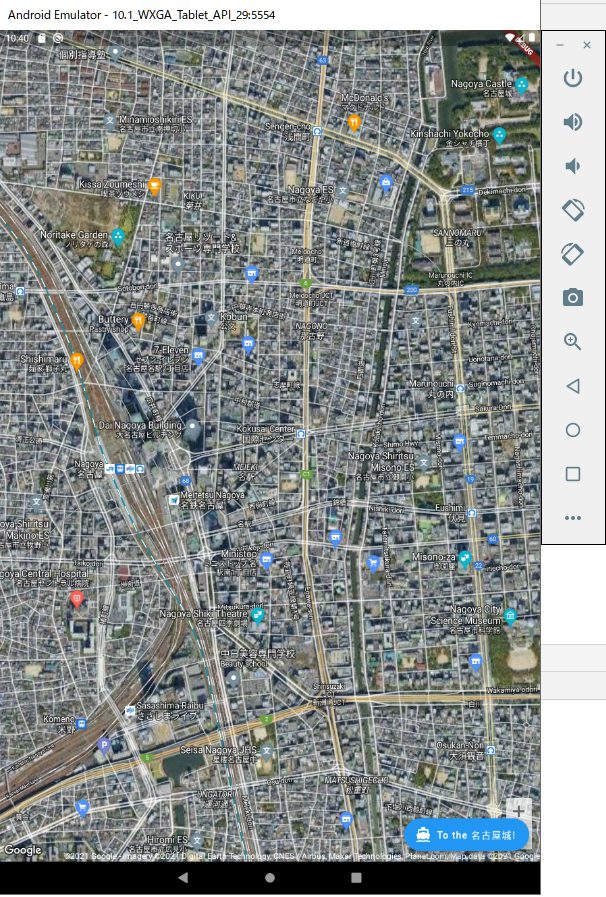Tap the Nagoya ES school marker
This screenshot has height=897, width=606.
coord(343,190)
